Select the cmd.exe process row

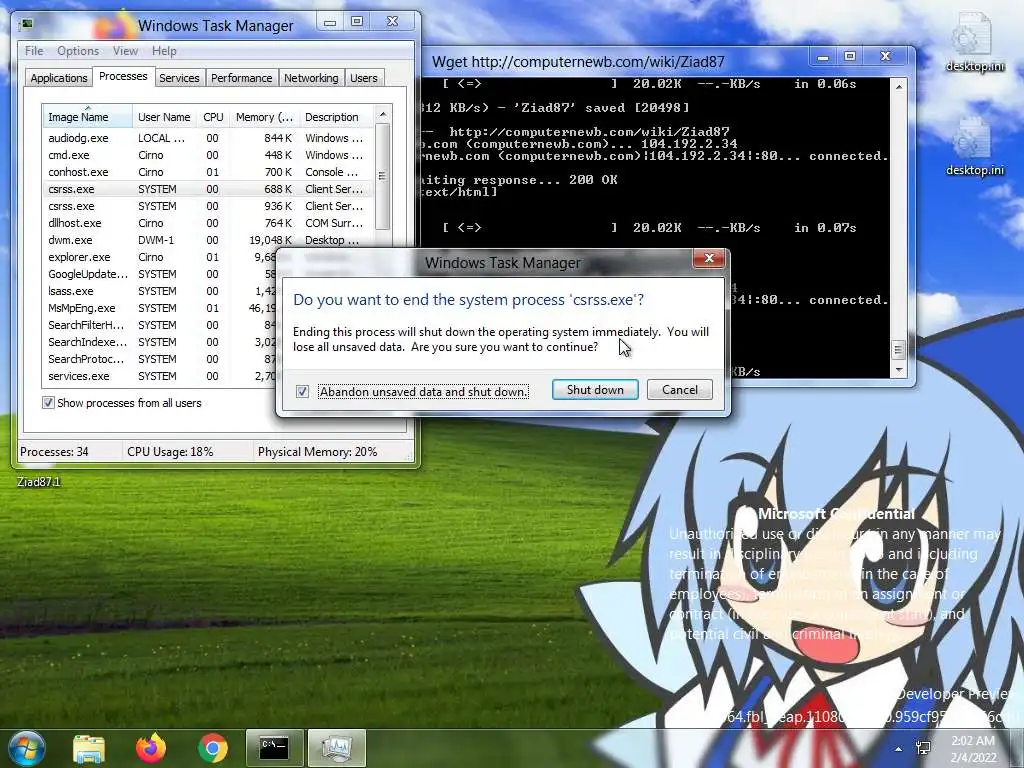click(x=208, y=155)
